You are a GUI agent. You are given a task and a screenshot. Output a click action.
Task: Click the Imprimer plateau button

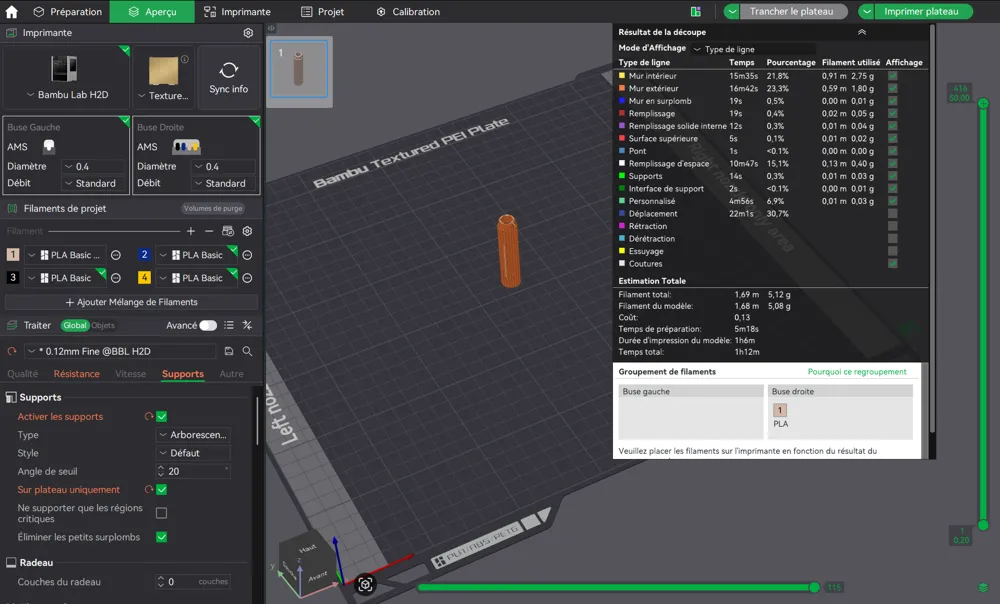point(921,11)
